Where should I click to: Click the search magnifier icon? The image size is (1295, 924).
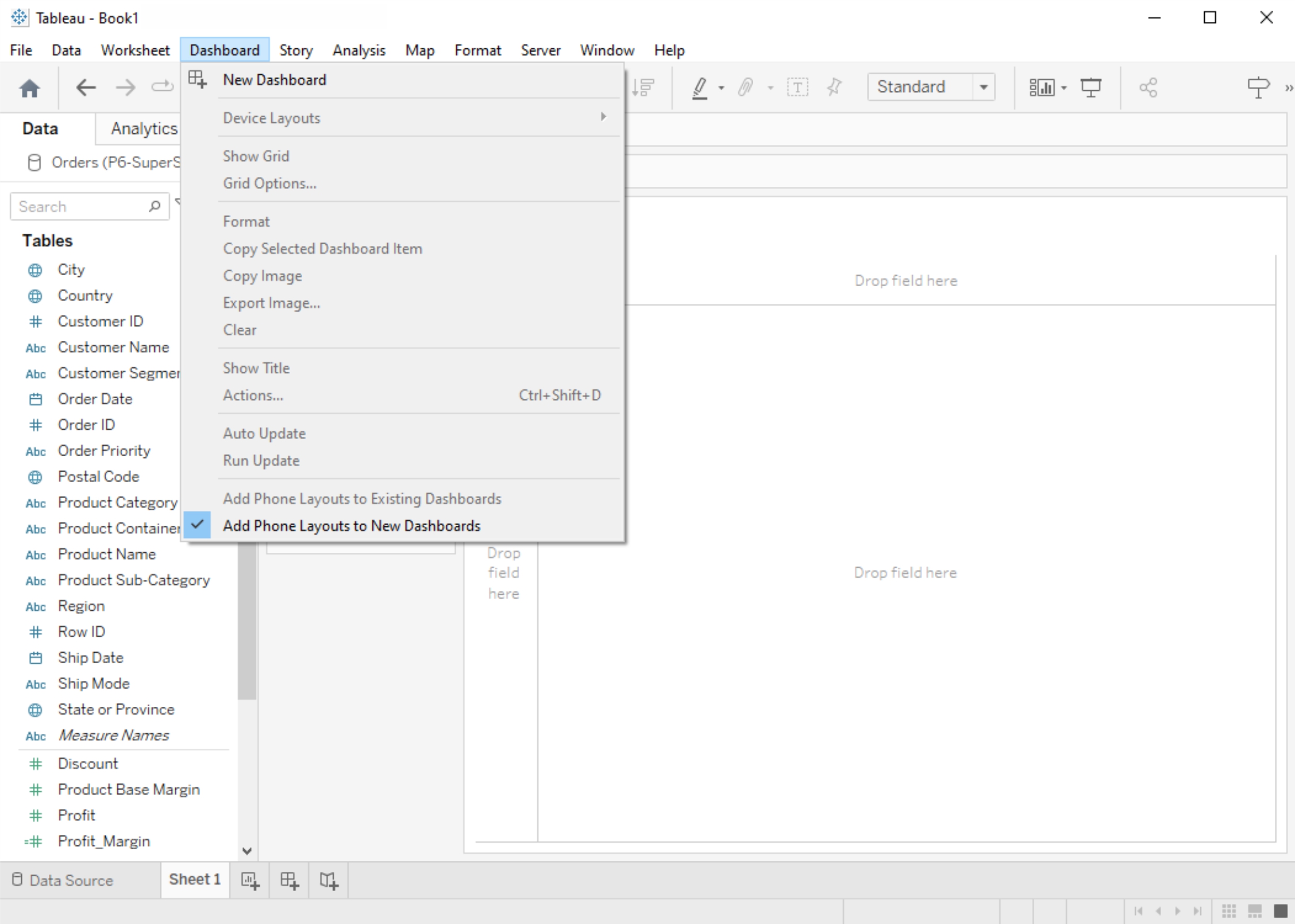pos(155,206)
